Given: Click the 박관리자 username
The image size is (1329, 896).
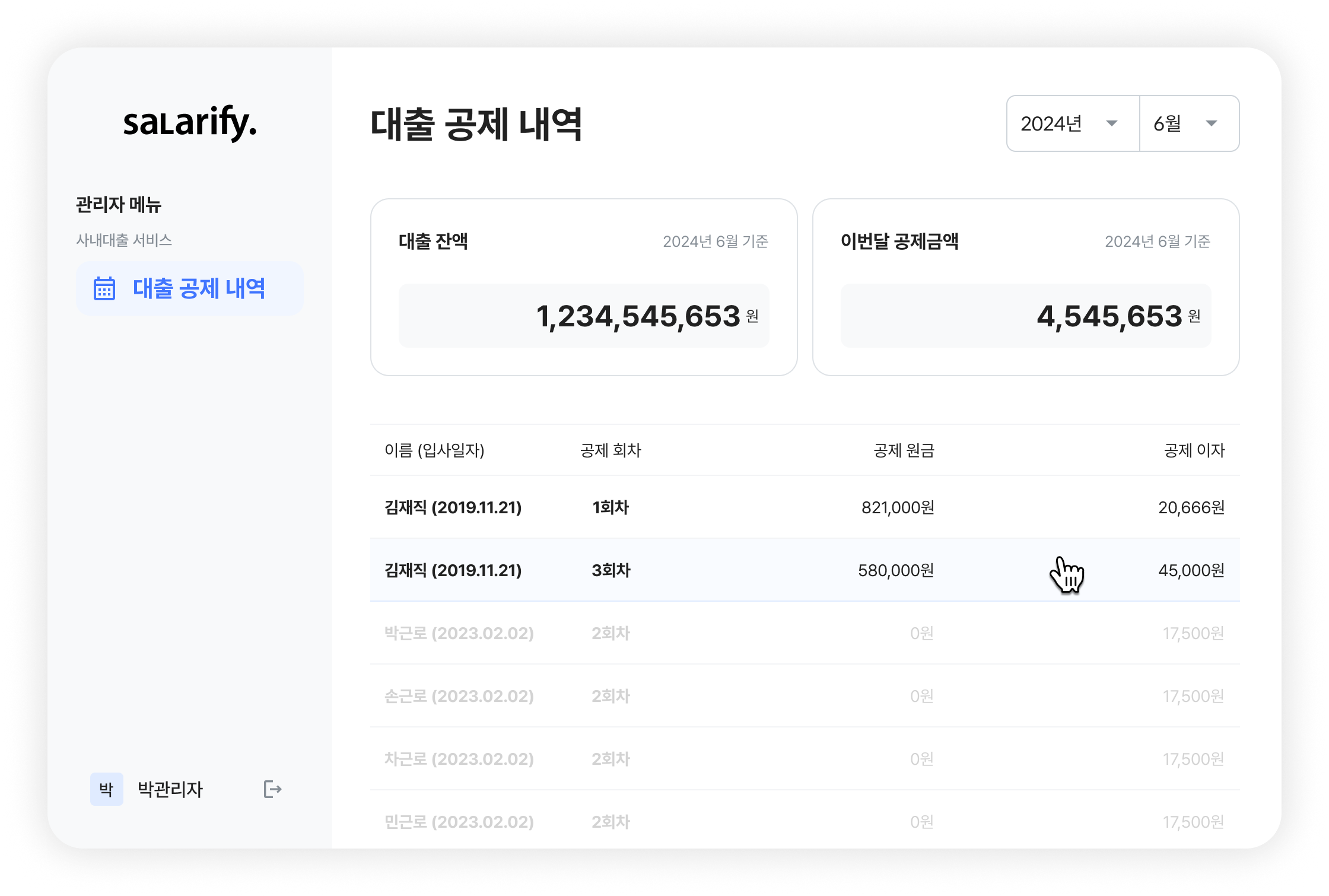Looking at the screenshot, I should coord(170,789).
